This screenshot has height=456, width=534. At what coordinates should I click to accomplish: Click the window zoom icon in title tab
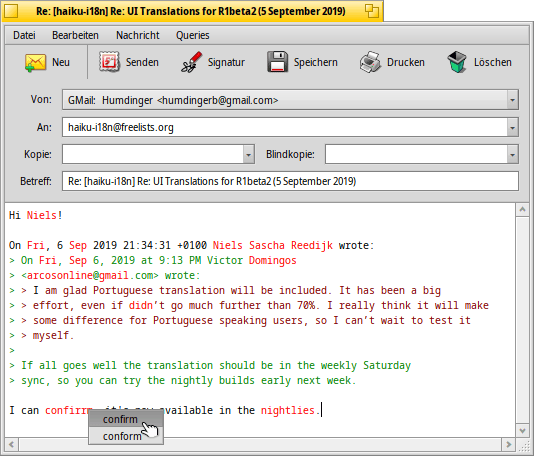372,11
